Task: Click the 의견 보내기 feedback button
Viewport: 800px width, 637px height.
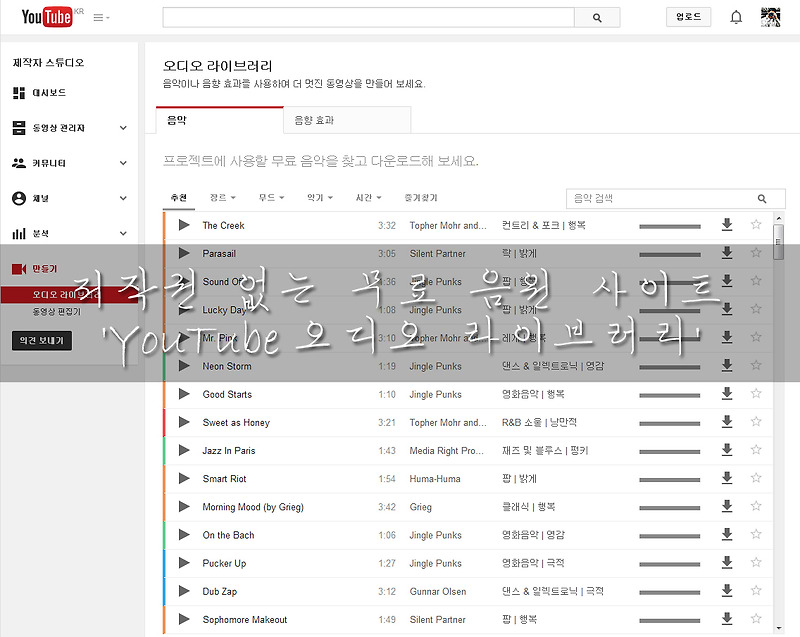Action: click(42, 341)
